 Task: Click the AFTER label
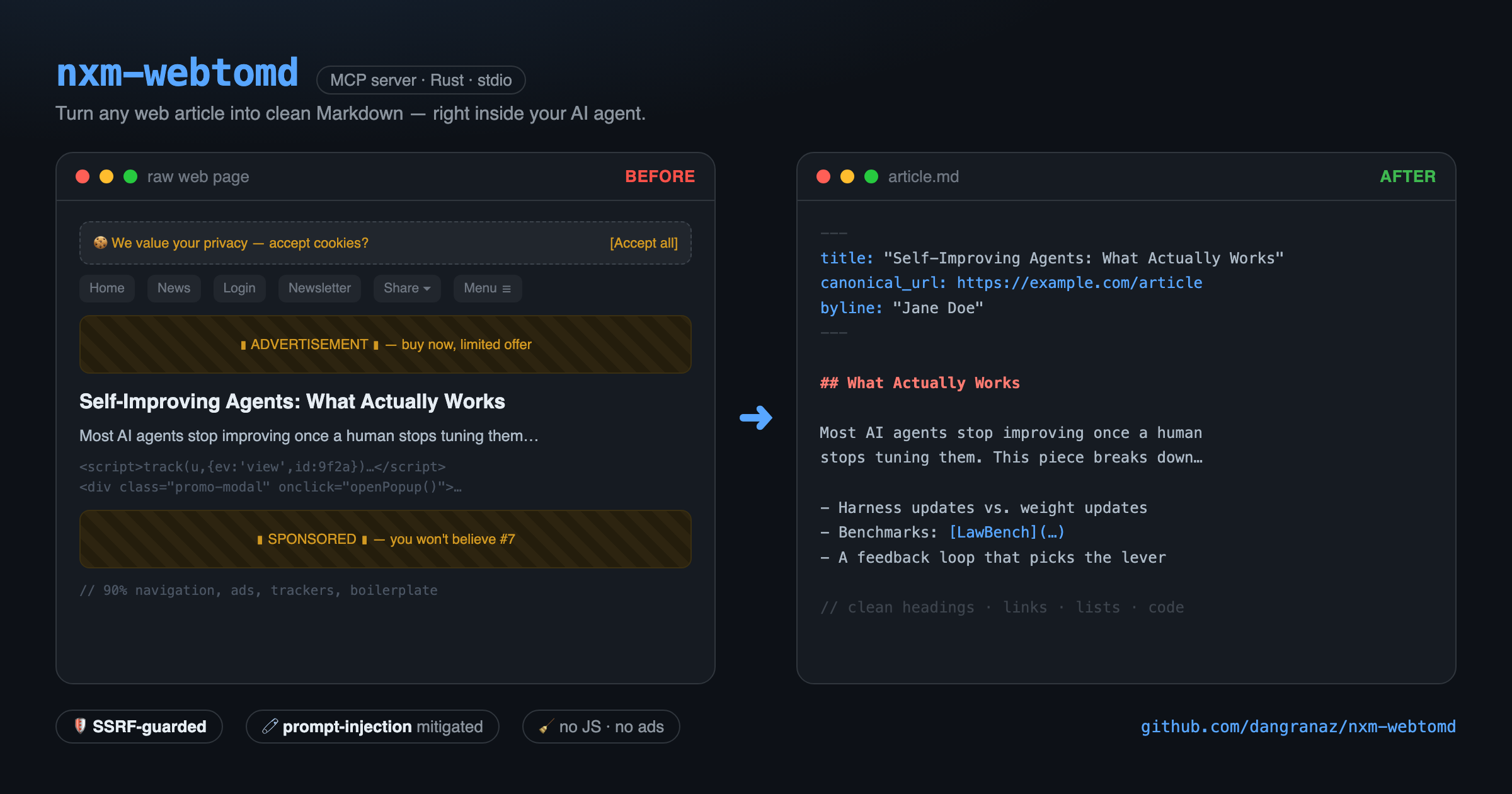pos(1407,176)
